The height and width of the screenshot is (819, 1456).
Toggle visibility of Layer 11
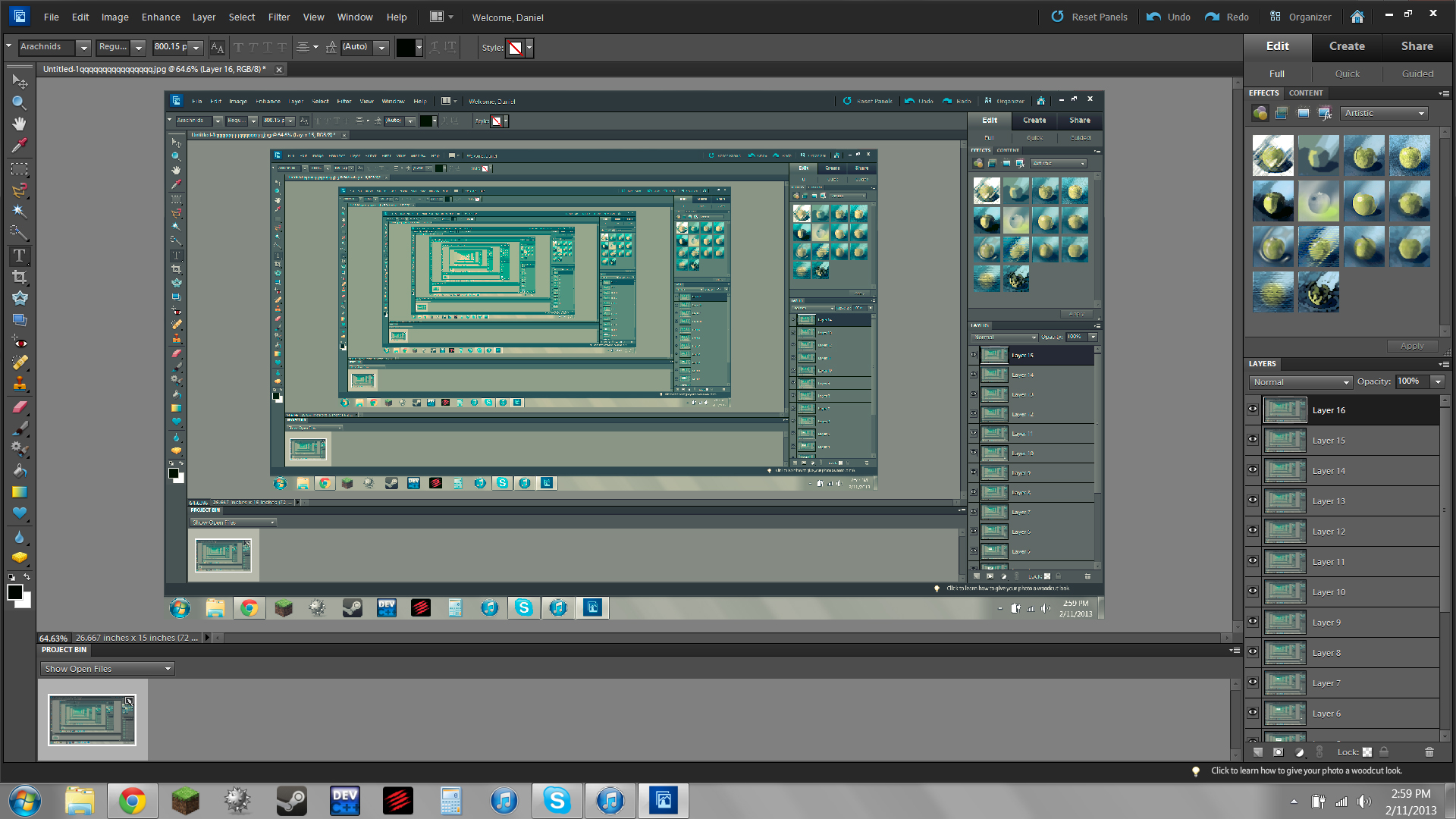(1253, 560)
